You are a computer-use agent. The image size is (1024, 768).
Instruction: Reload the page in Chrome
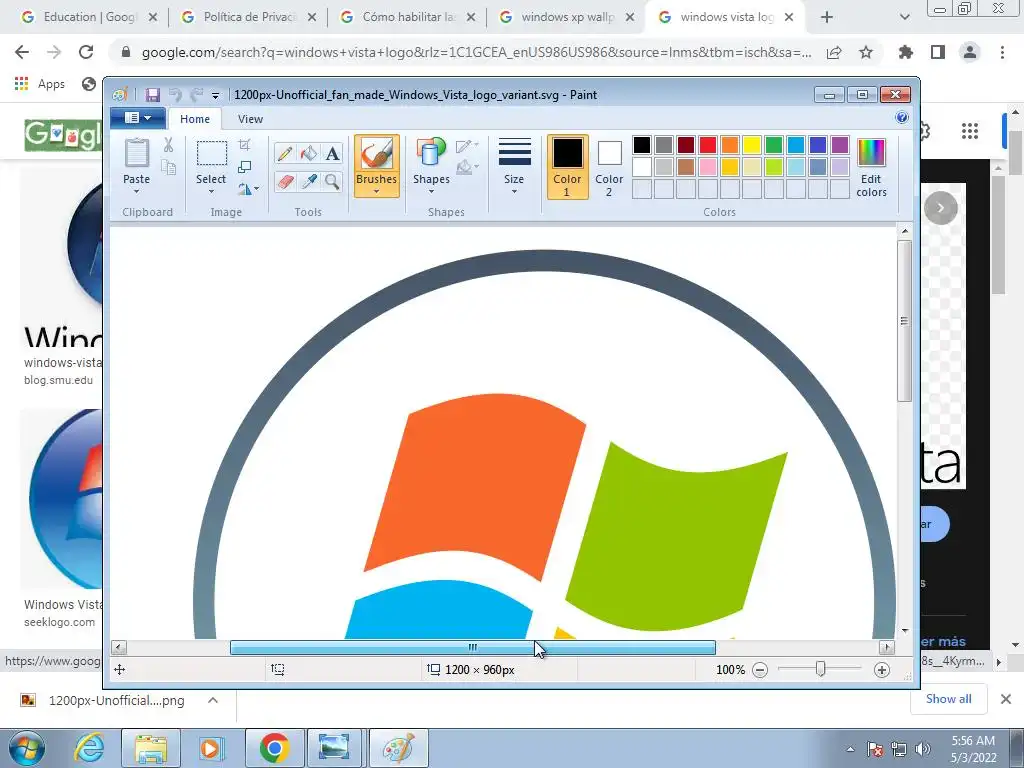[x=86, y=52]
